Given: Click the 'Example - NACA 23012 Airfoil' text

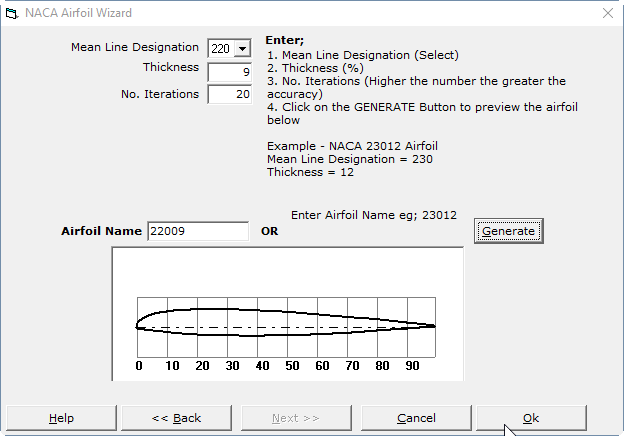Looking at the screenshot, I should click(352, 146).
